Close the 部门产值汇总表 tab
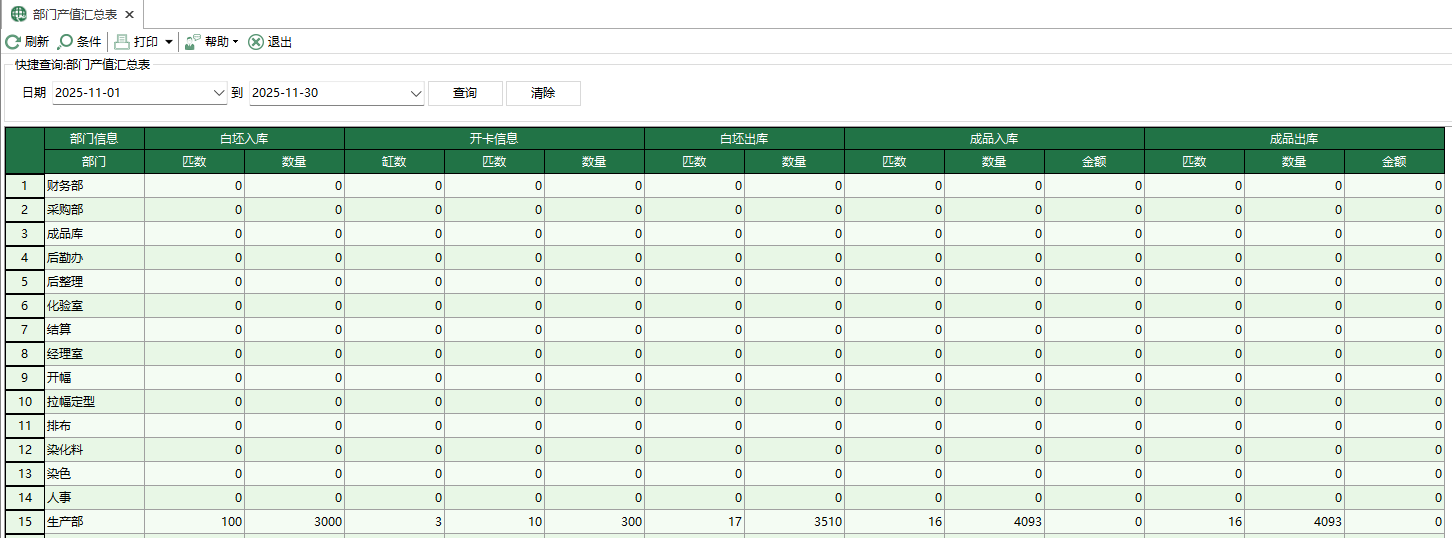The height and width of the screenshot is (538, 1452). point(129,14)
